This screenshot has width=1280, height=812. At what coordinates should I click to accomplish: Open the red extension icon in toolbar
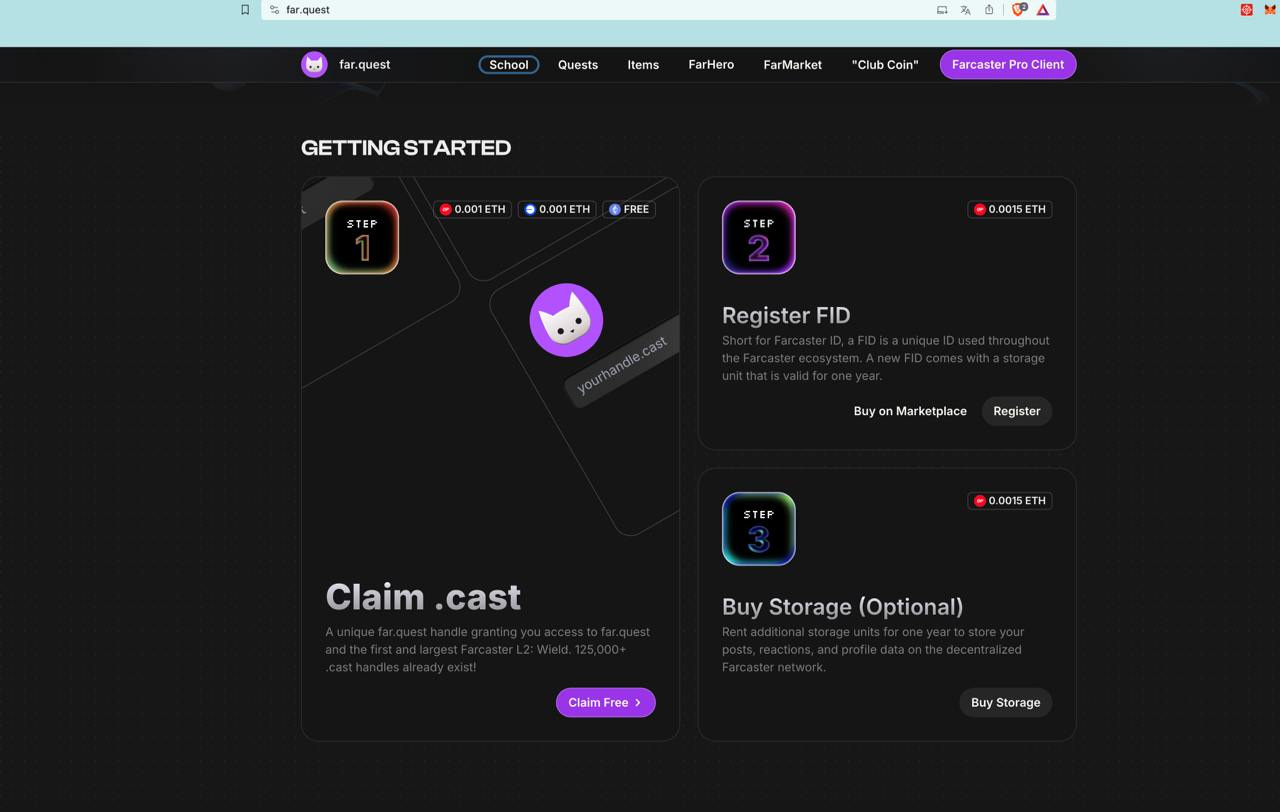click(x=1247, y=10)
